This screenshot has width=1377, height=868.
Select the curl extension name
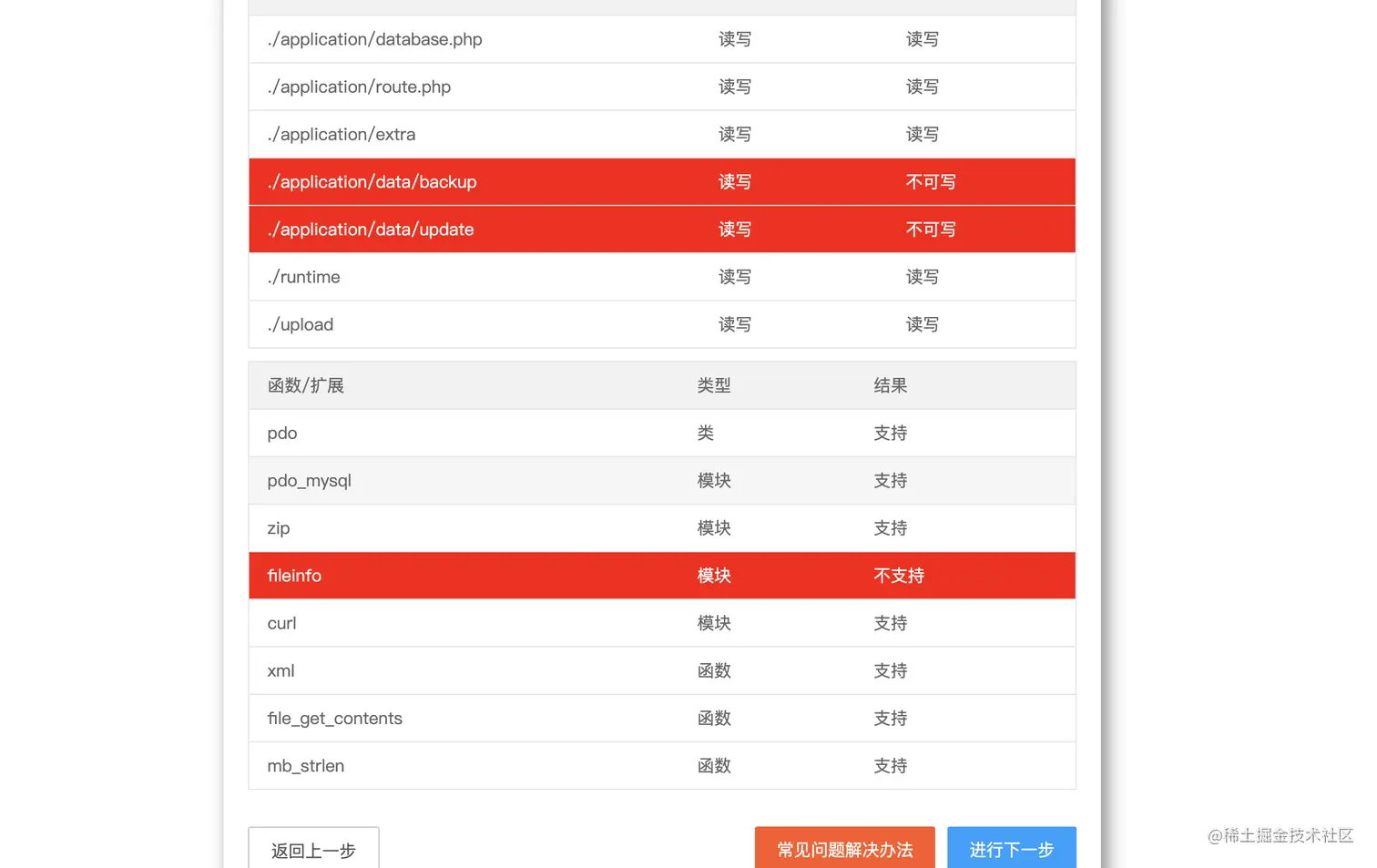pyautogui.click(x=281, y=623)
